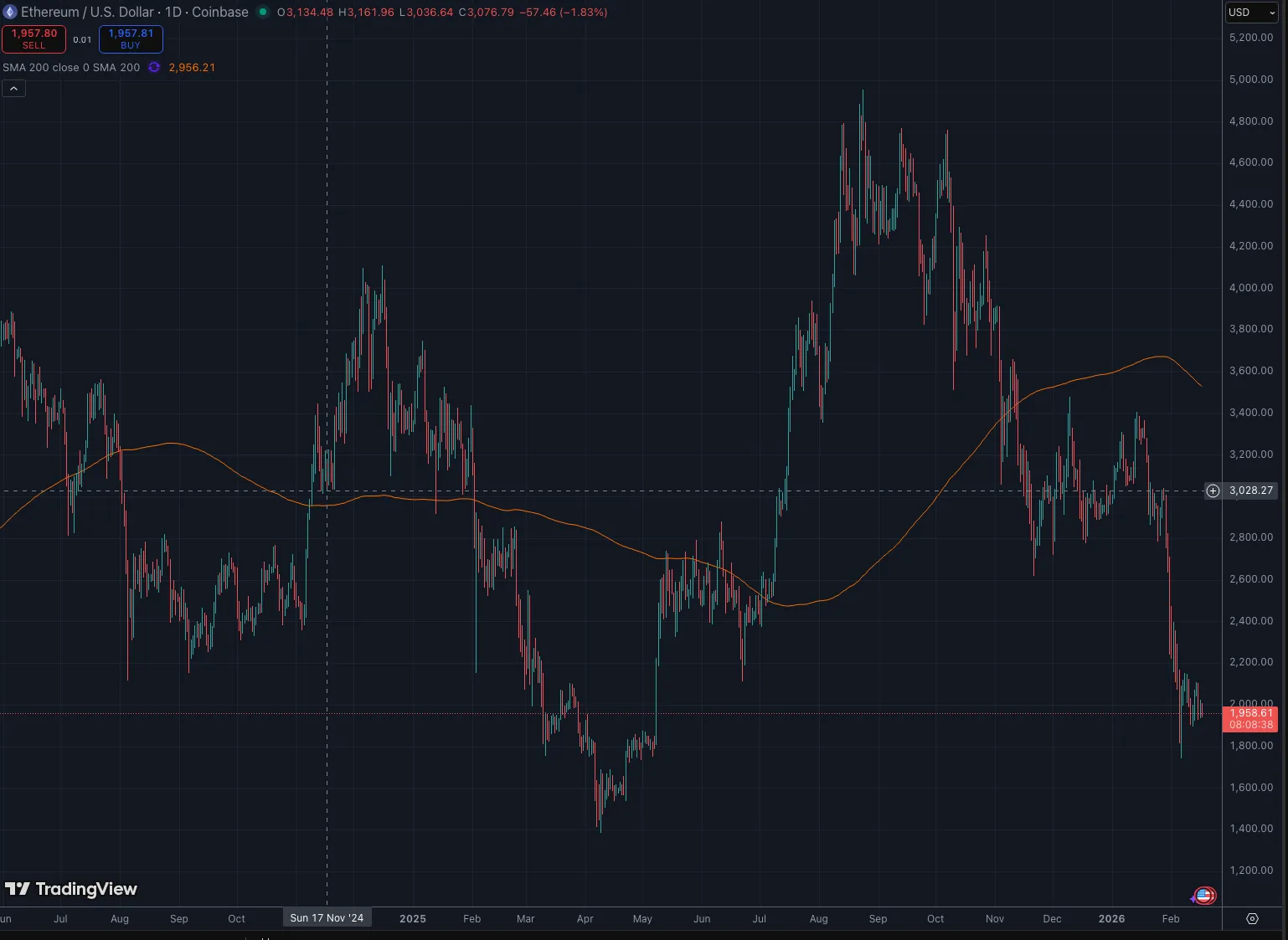This screenshot has width=1288, height=940.
Task: Click the purple SMA 200 refresh icon
Action: pos(154,67)
